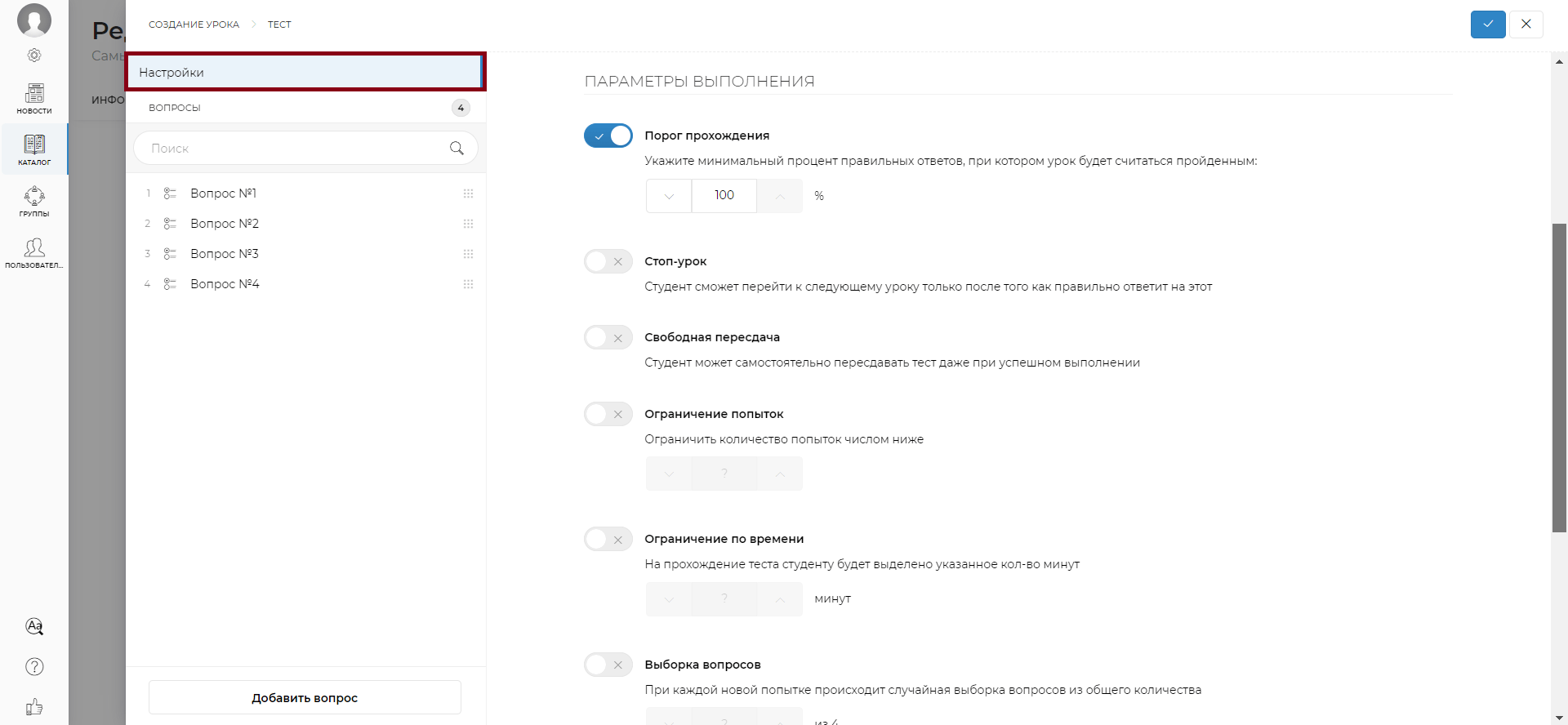Increase the pass threshold percent
Viewport: 1568px width, 725px height.
(x=780, y=196)
